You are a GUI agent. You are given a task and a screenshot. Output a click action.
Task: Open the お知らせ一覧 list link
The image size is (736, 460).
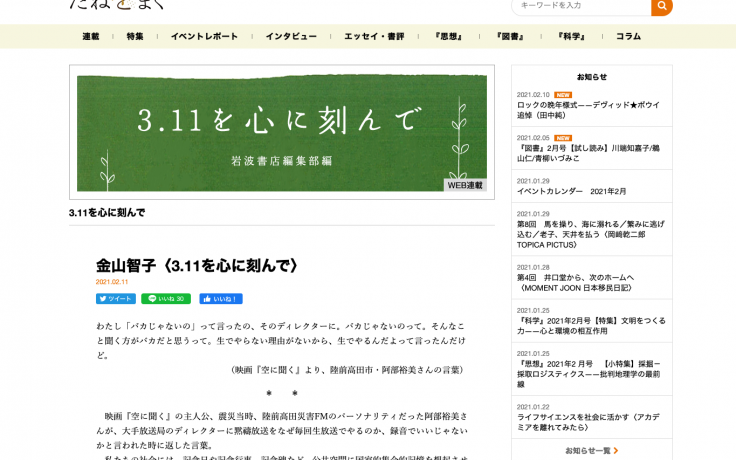coord(591,451)
